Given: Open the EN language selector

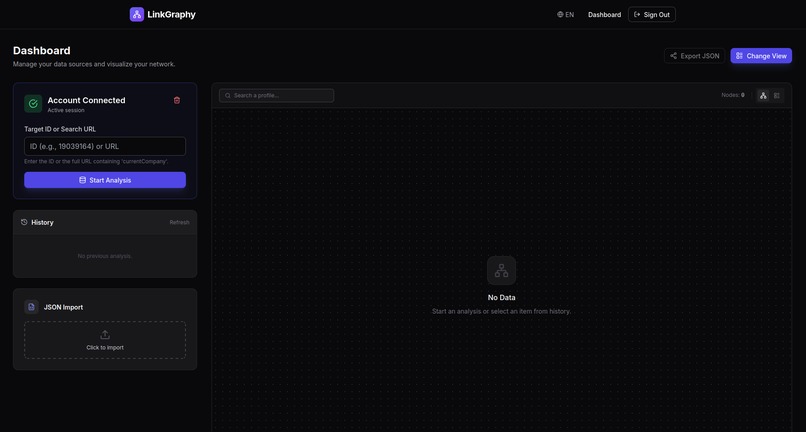Looking at the screenshot, I should [565, 14].
